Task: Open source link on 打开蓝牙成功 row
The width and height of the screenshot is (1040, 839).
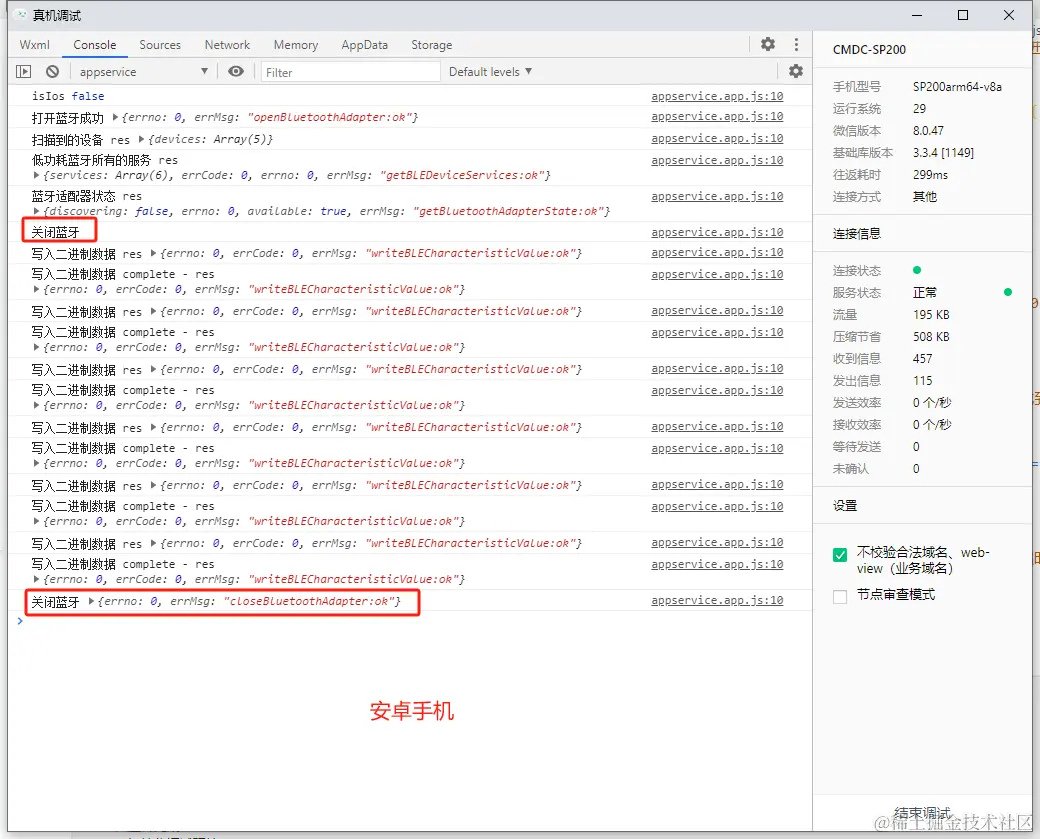Action: (717, 116)
